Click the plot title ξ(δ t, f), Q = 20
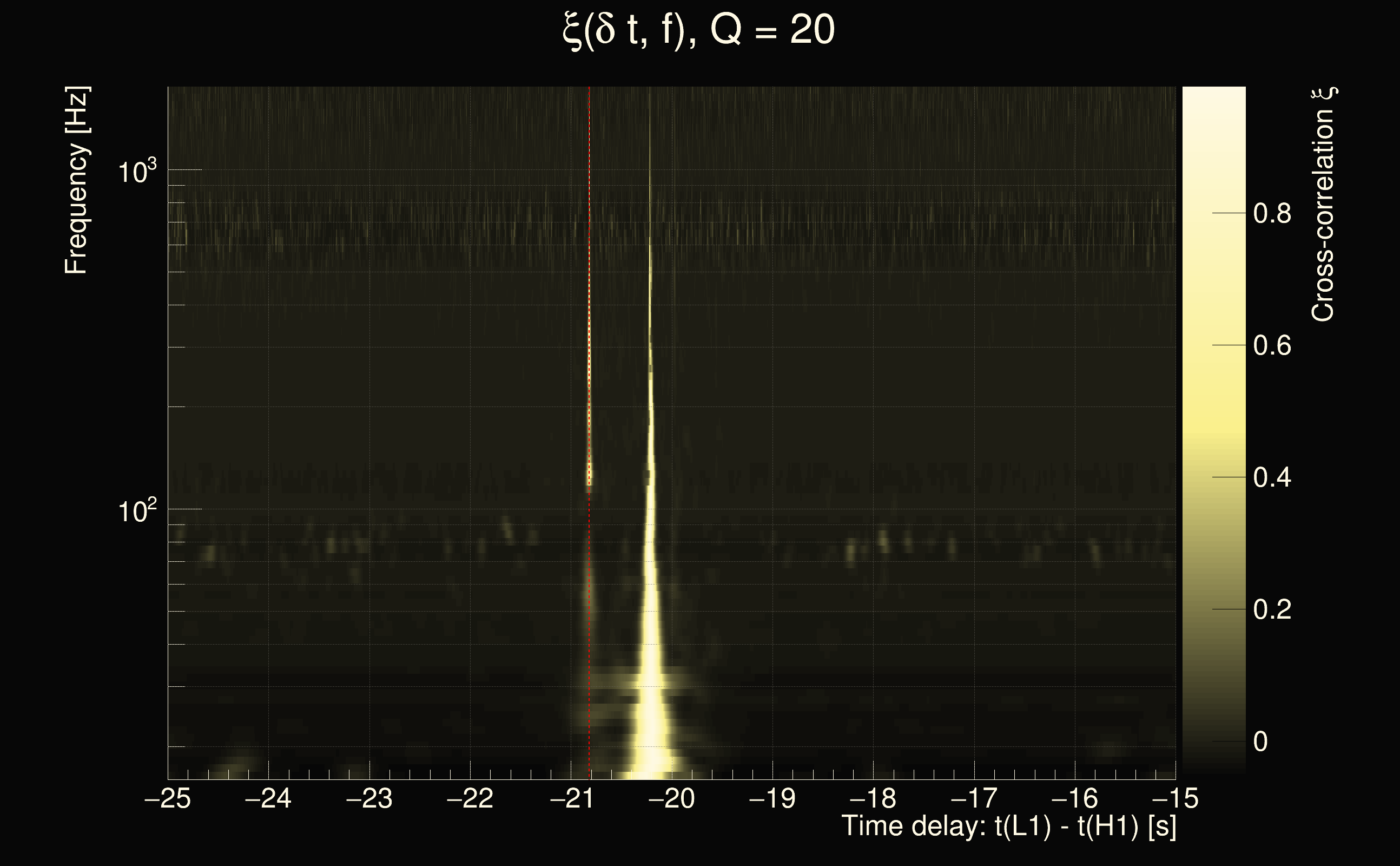 pyautogui.click(x=699, y=30)
